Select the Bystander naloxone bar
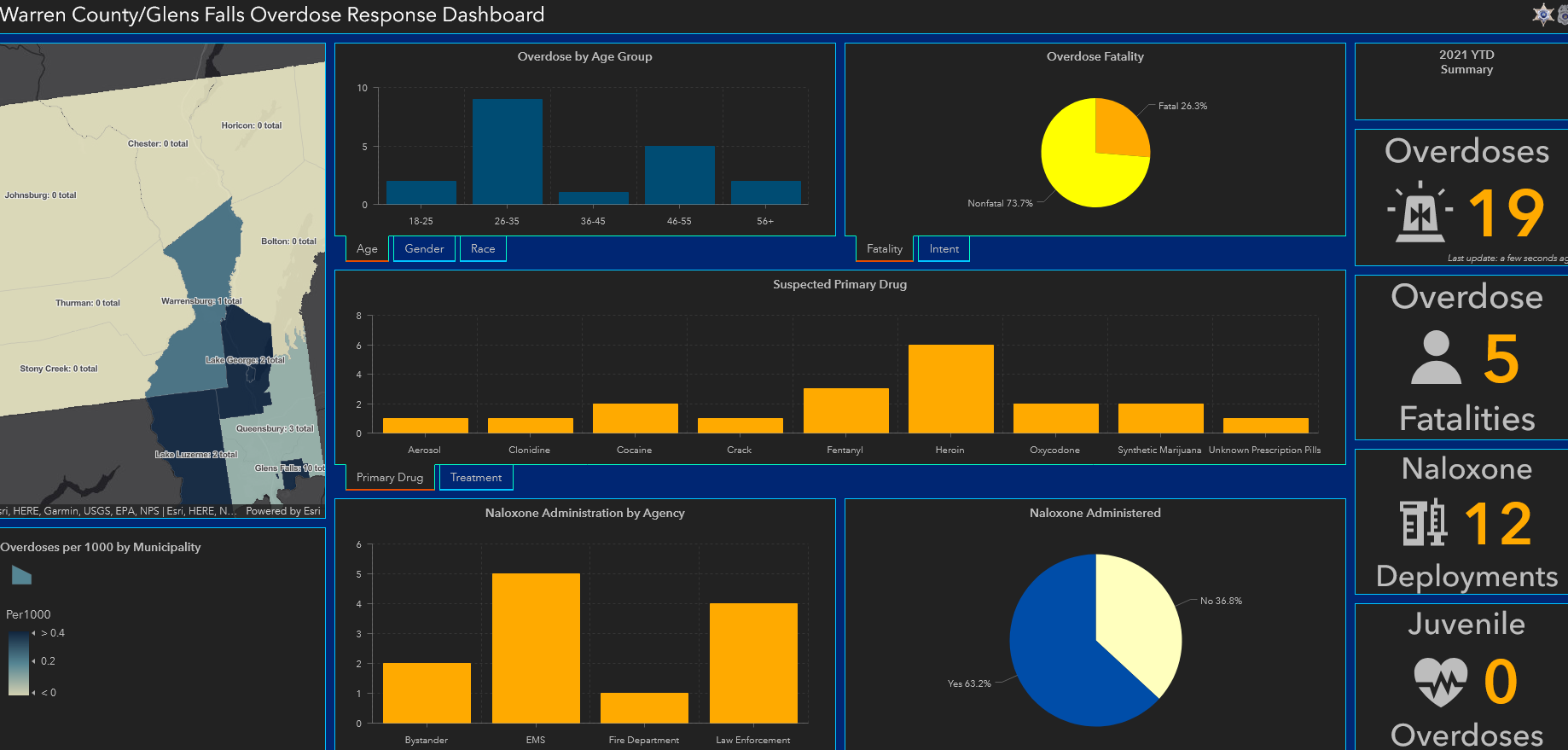 click(x=427, y=693)
